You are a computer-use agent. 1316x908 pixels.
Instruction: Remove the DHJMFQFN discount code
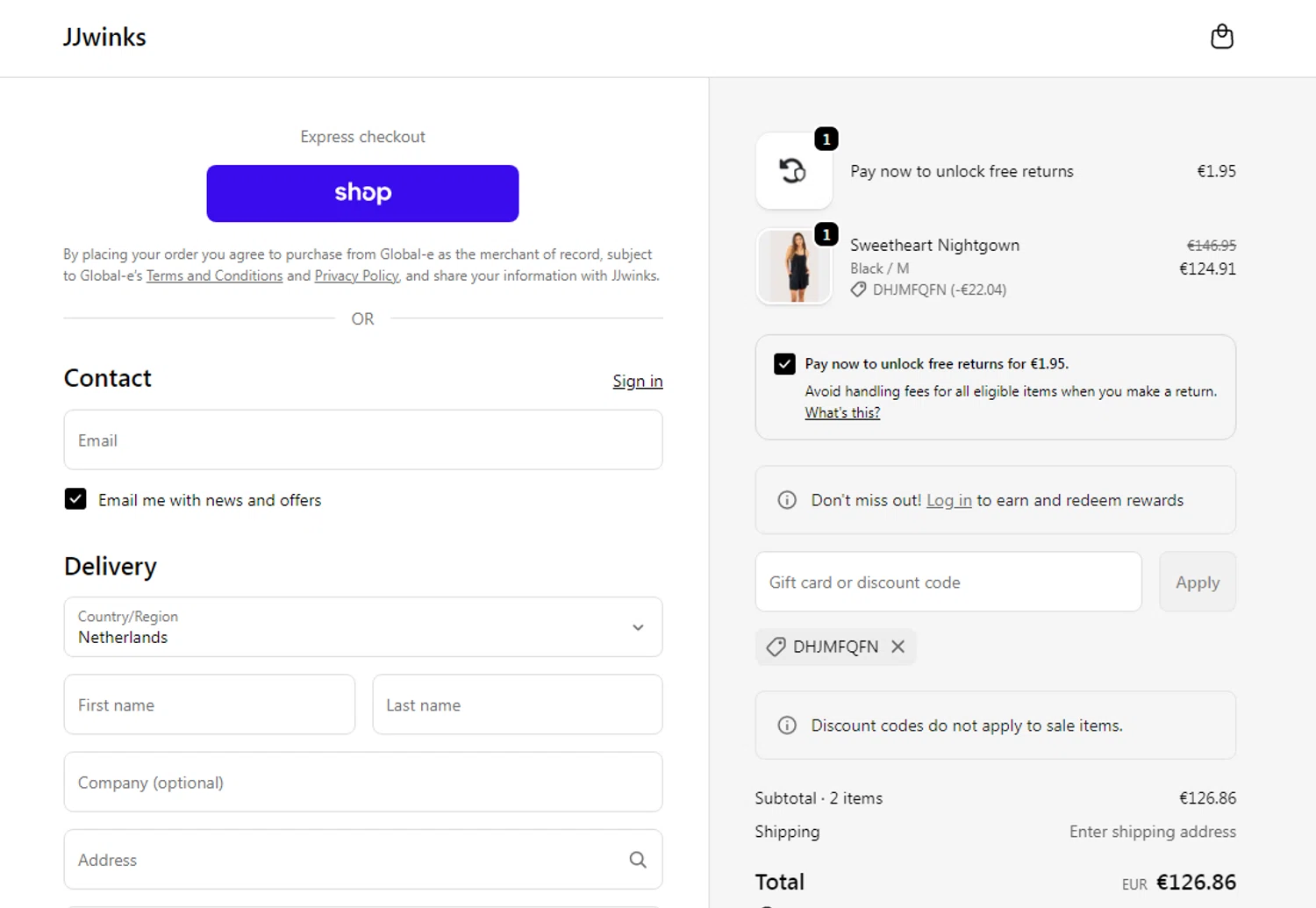[898, 647]
